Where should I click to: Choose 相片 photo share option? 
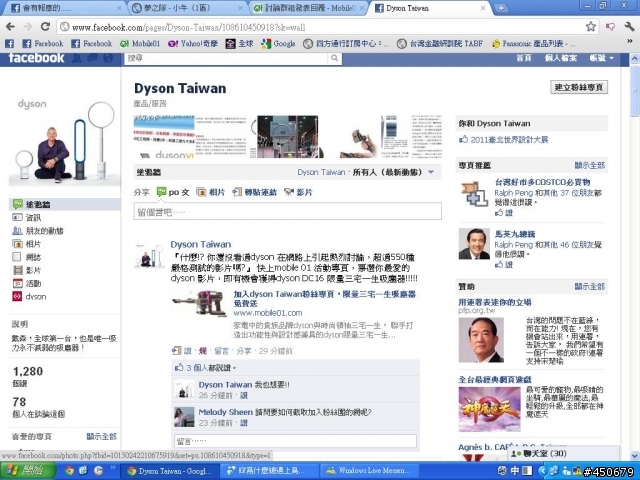211,192
